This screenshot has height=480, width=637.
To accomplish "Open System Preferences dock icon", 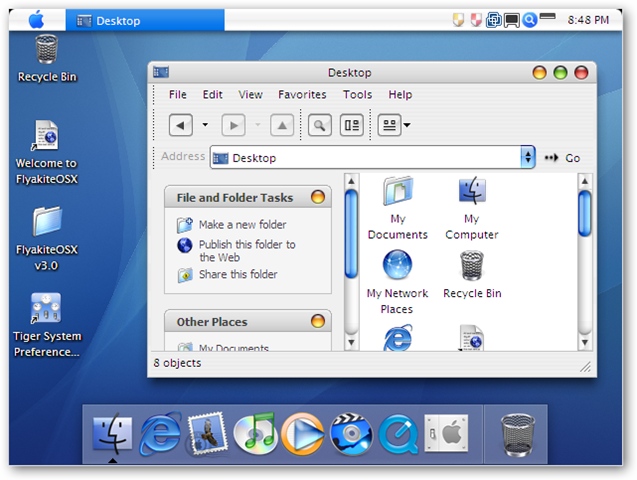I will click(446, 433).
